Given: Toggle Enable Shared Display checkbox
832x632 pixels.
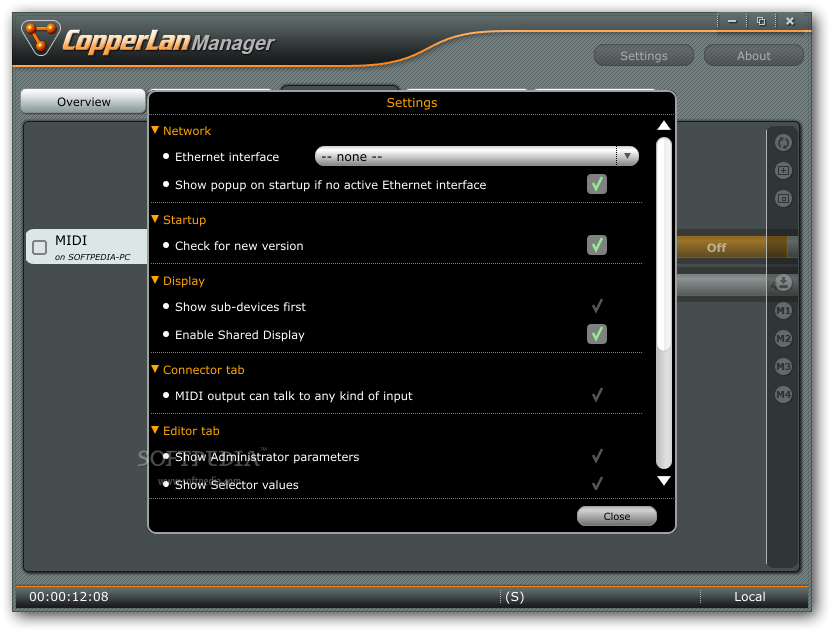Looking at the screenshot, I should coord(597,334).
